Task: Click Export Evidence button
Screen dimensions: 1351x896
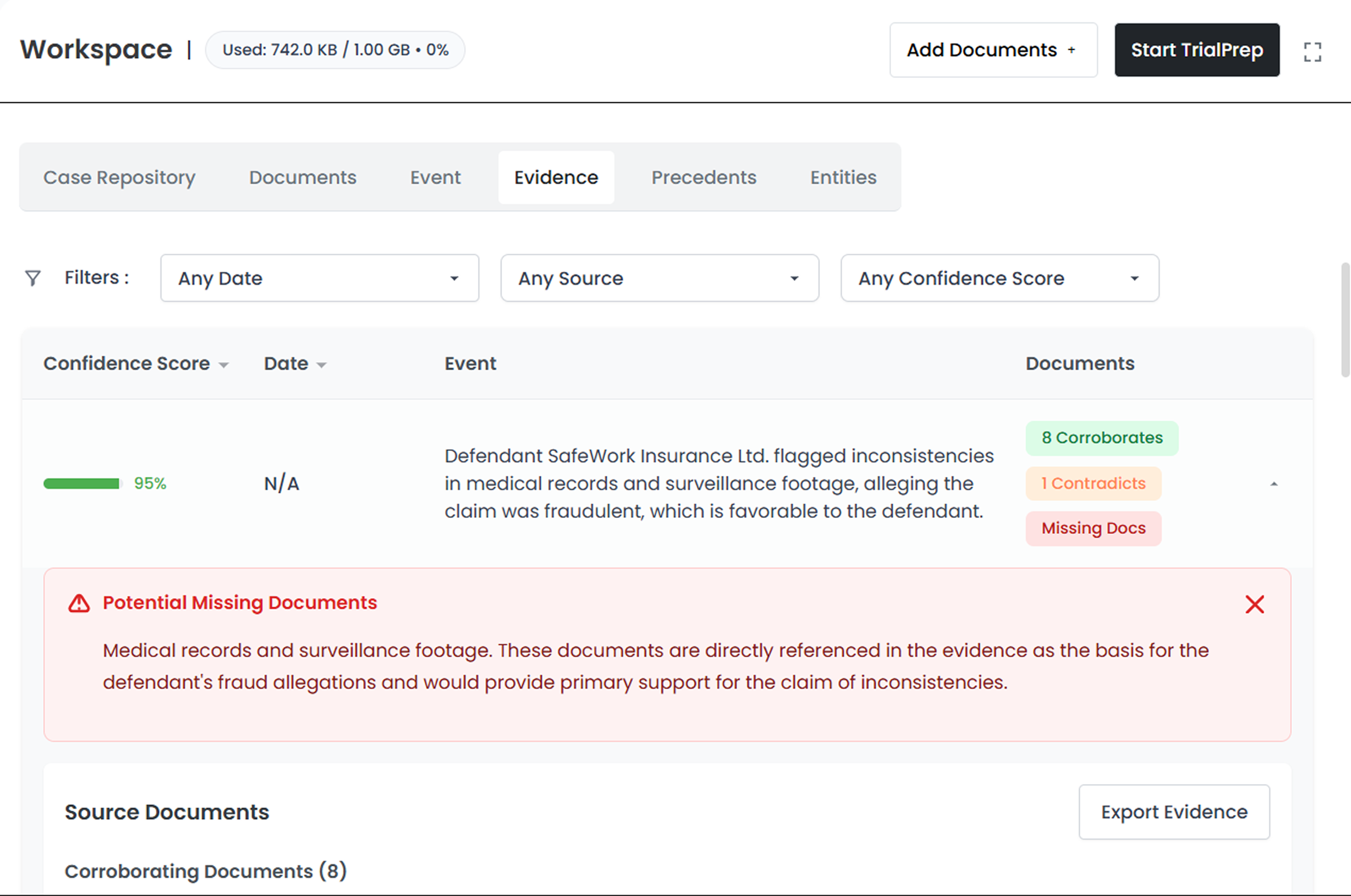Action: (1174, 812)
